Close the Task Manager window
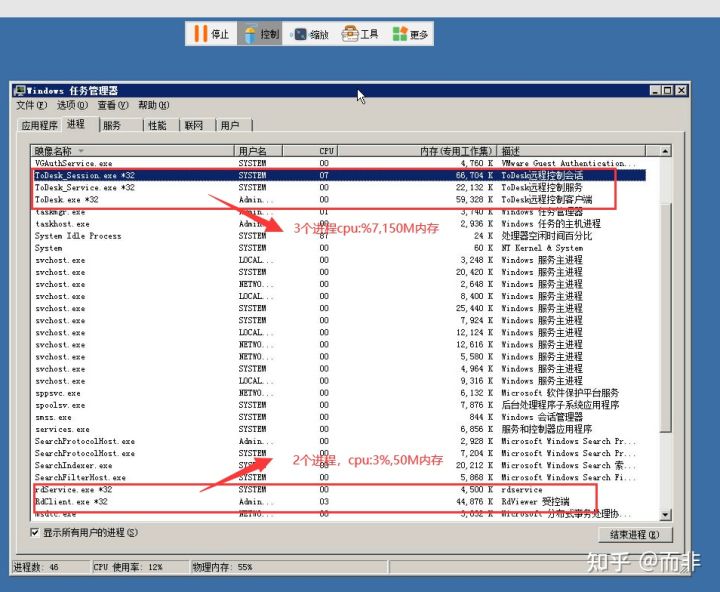The image size is (720, 592). pos(681,90)
